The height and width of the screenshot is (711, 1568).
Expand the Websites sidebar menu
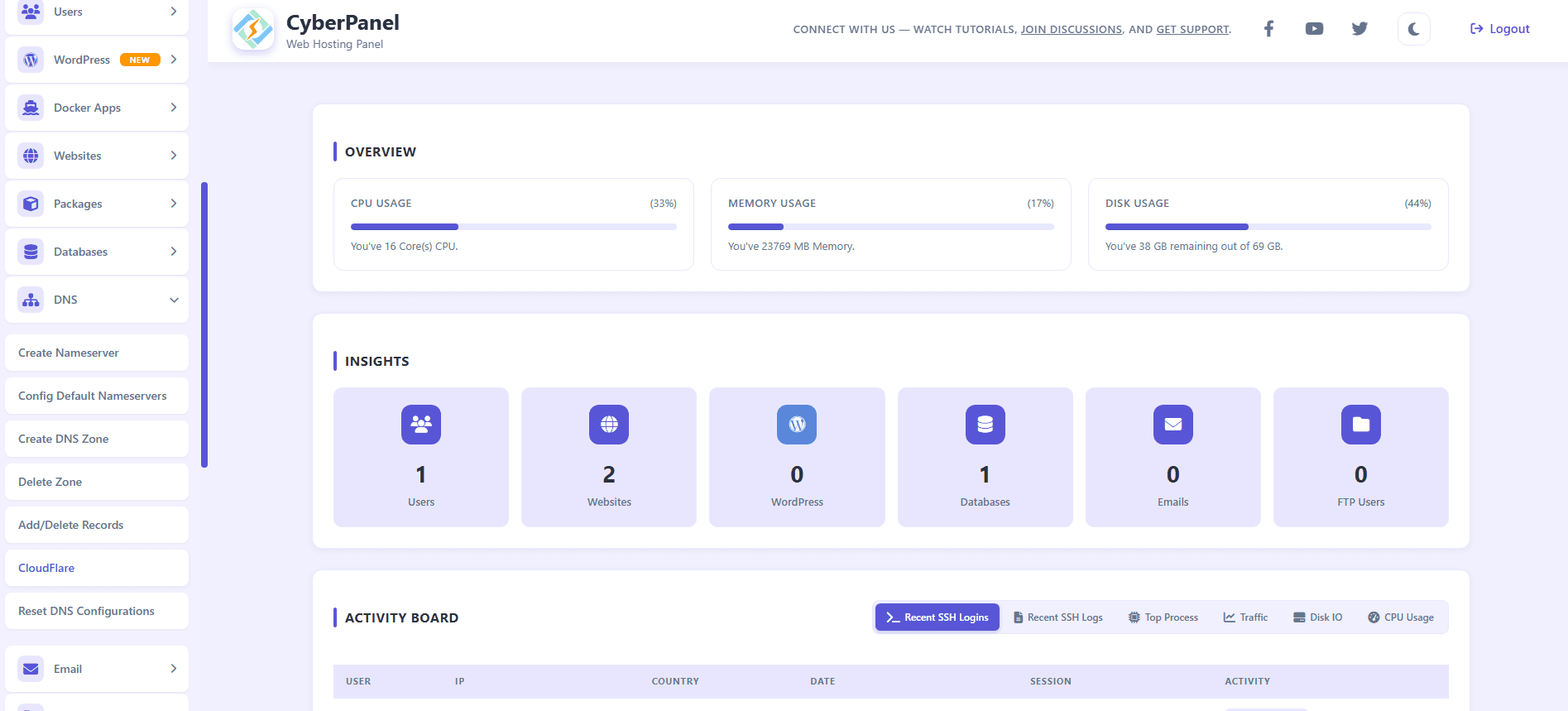[x=97, y=156]
